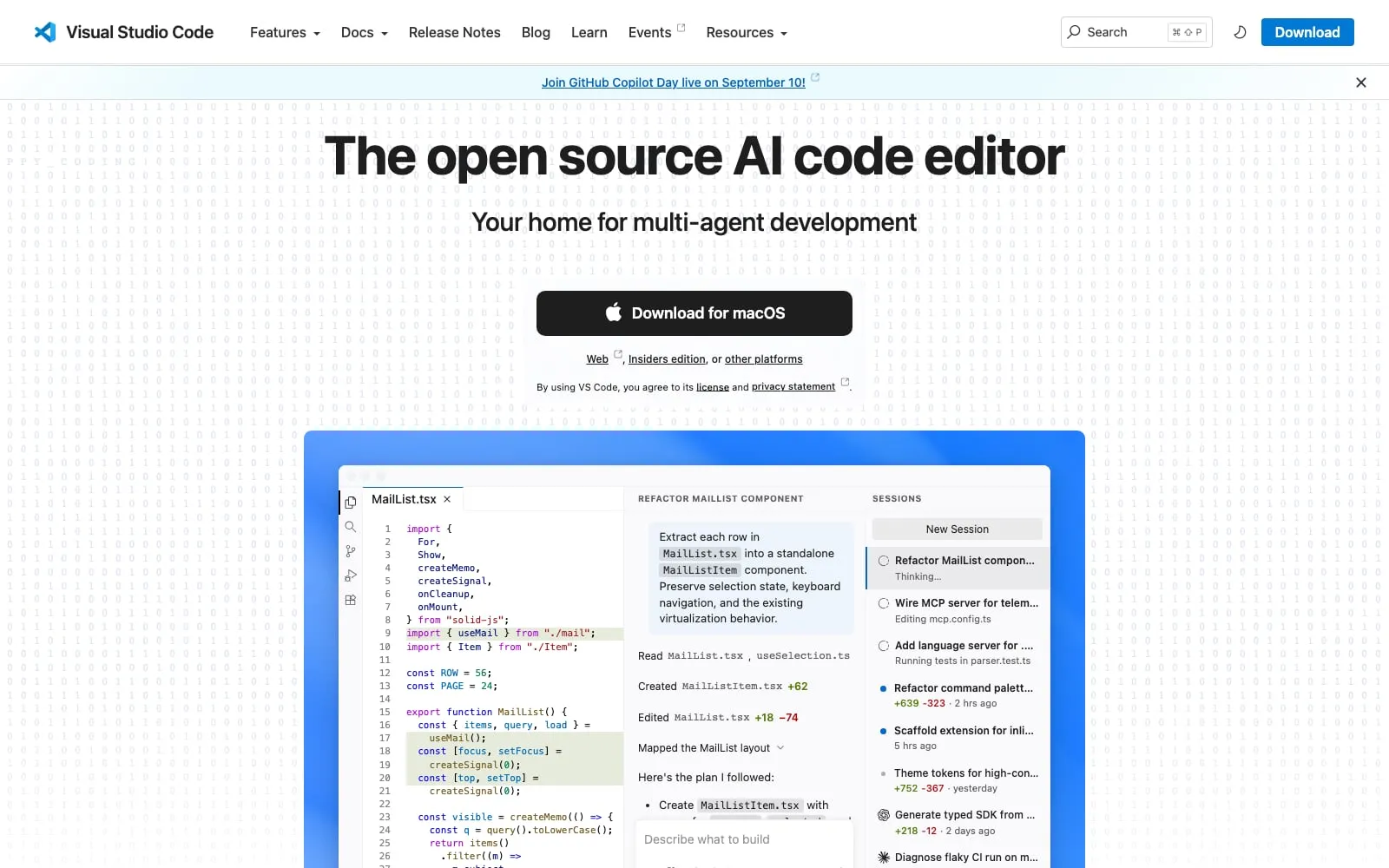Image resolution: width=1389 pixels, height=868 pixels.
Task: Click code line 13 const PAGE = 24
Action: [x=451, y=686]
